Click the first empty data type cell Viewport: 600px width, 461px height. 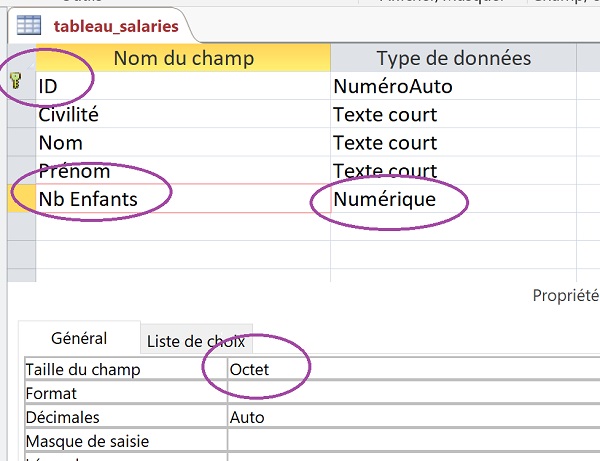(x=453, y=226)
